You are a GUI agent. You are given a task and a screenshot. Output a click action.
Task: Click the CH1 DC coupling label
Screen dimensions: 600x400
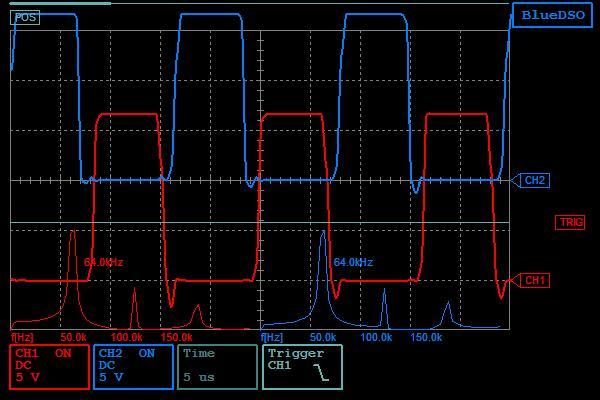[23, 365]
